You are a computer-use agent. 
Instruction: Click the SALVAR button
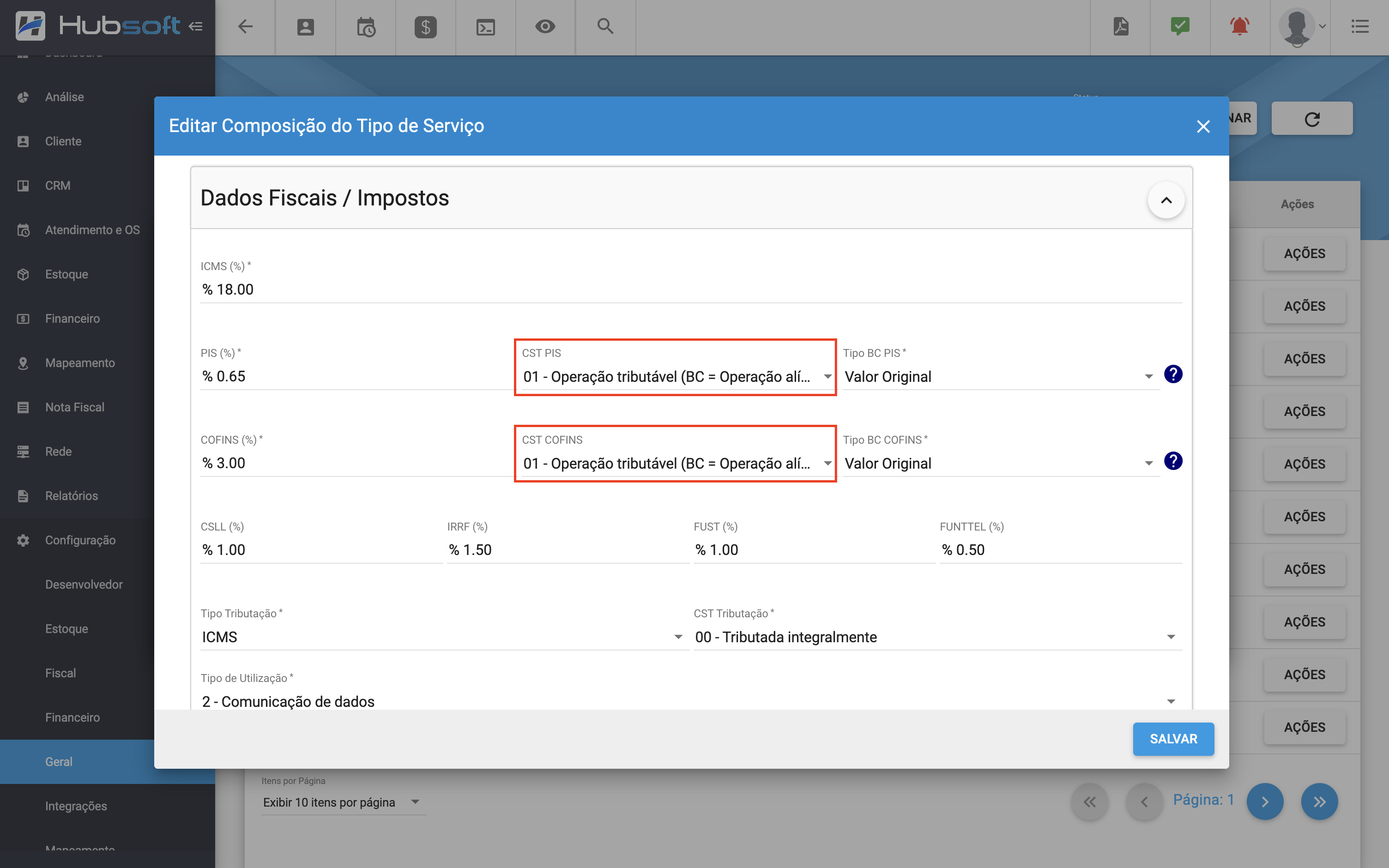(x=1173, y=739)
